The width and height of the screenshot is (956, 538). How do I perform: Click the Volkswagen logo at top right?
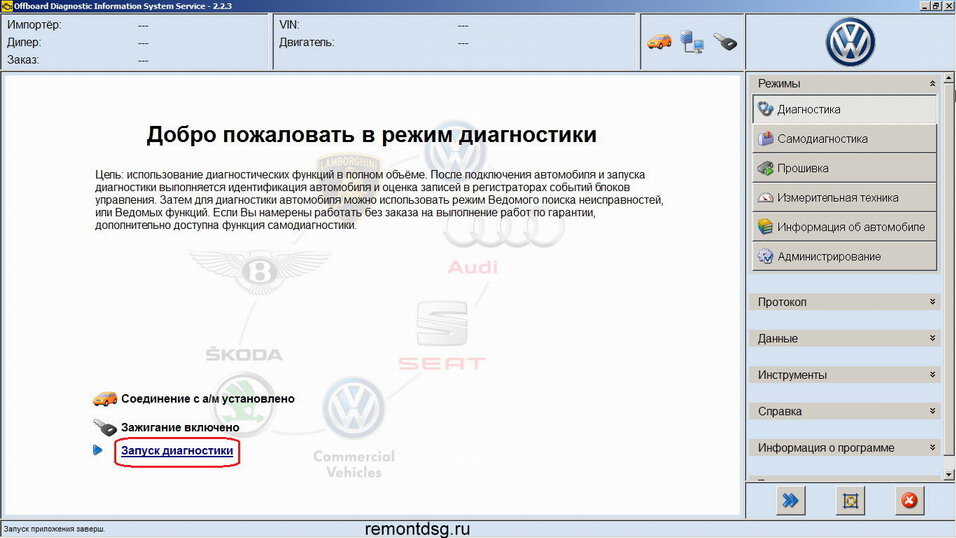[850, 42]
